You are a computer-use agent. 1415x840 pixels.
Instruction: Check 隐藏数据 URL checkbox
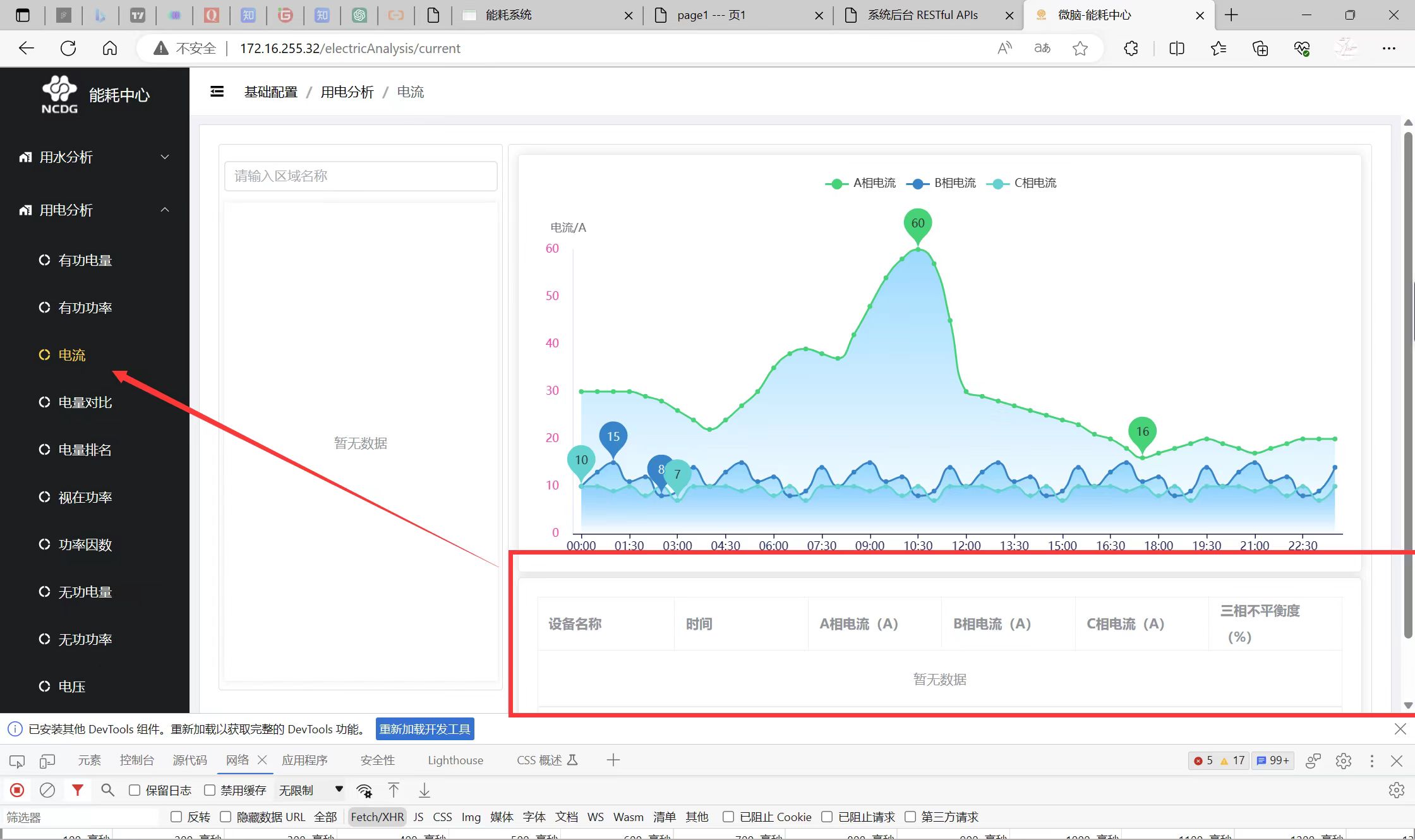click(x=226, y=817)
